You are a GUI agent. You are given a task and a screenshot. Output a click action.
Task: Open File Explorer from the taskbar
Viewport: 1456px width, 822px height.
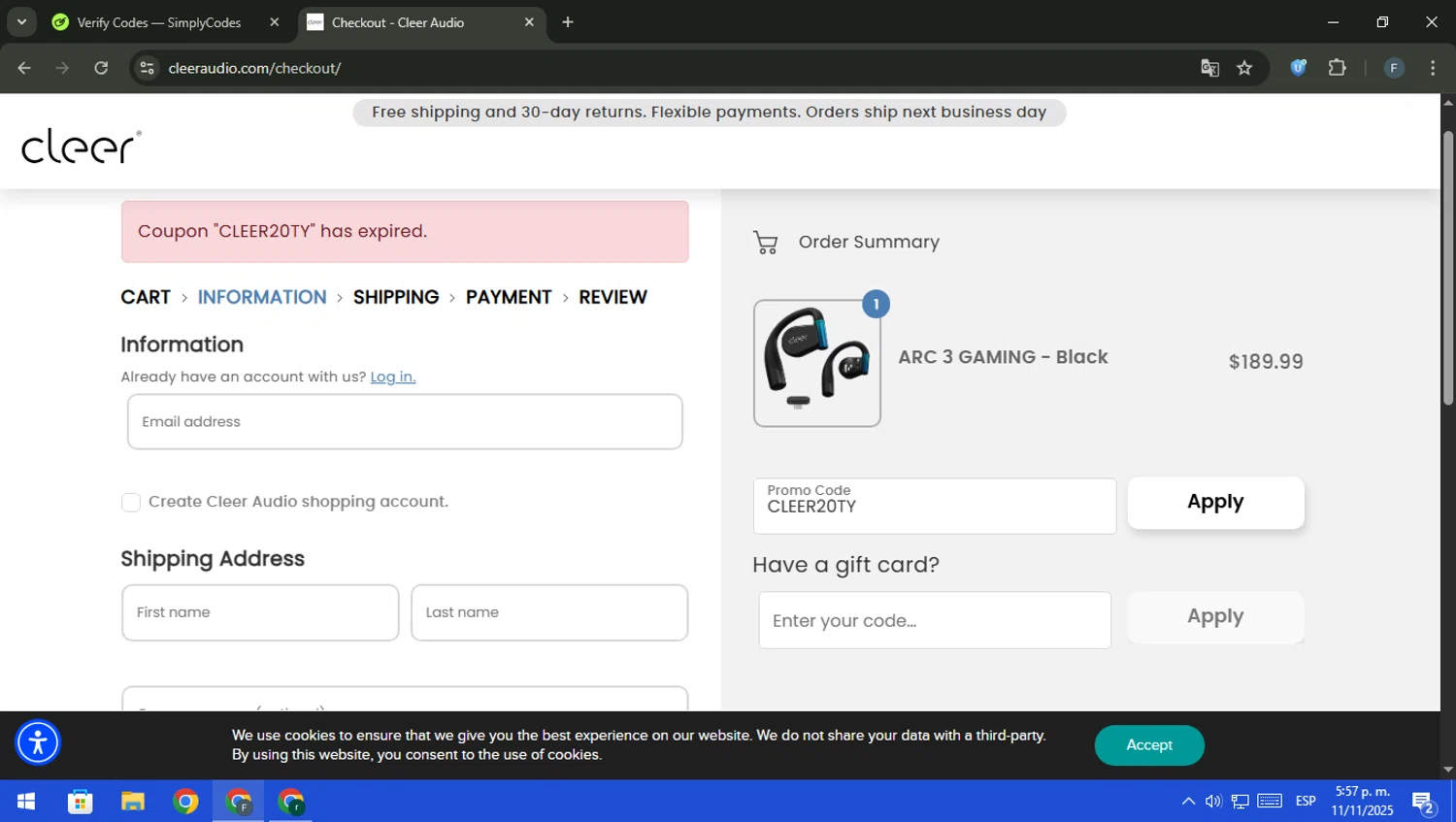(133, 802)
